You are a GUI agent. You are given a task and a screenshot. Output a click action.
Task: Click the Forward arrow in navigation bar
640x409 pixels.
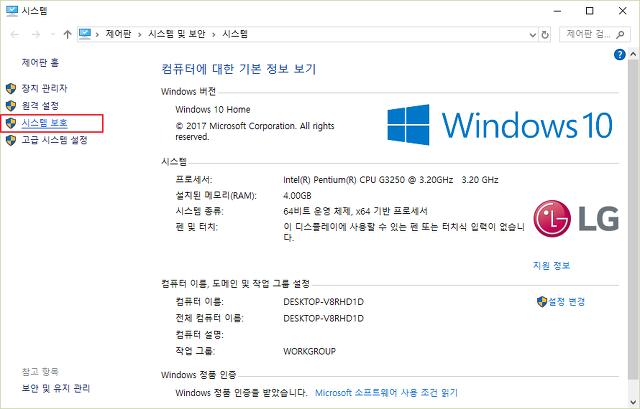[36, 35]
